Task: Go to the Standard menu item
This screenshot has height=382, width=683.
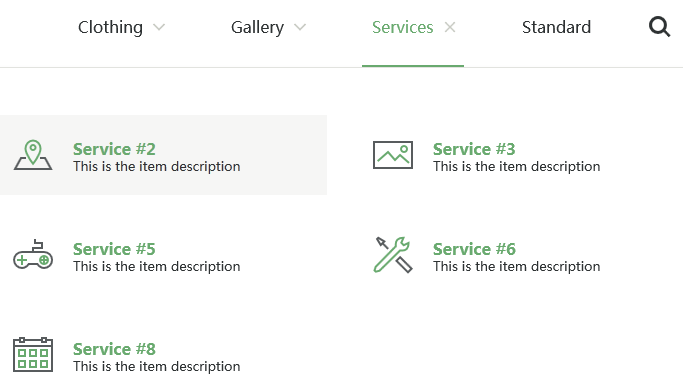Action: point(556,27)
